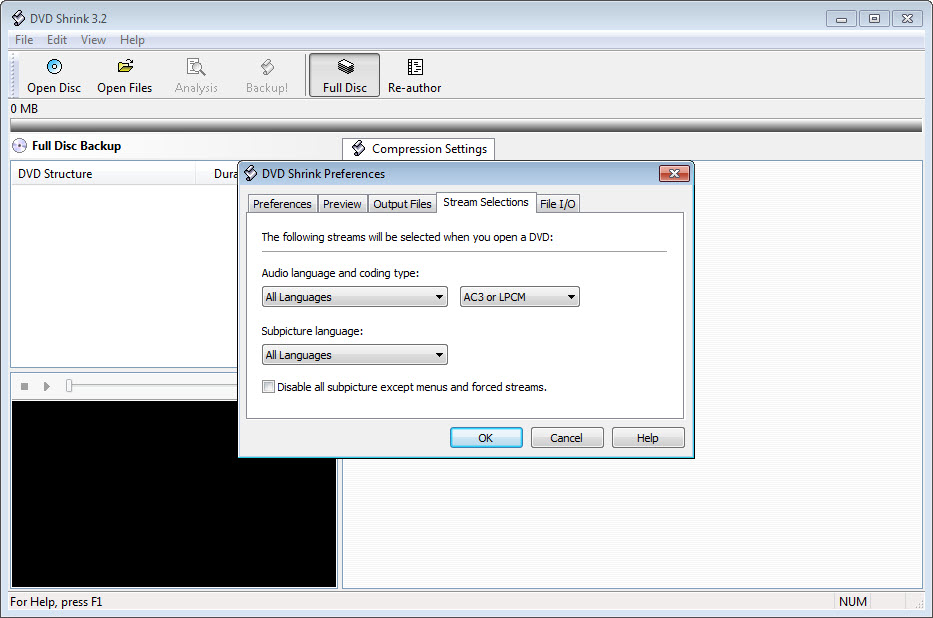Open the audio language dropdown
This screenshot has width=933, height=618.
pyautogui.click(x=355, y=297)
